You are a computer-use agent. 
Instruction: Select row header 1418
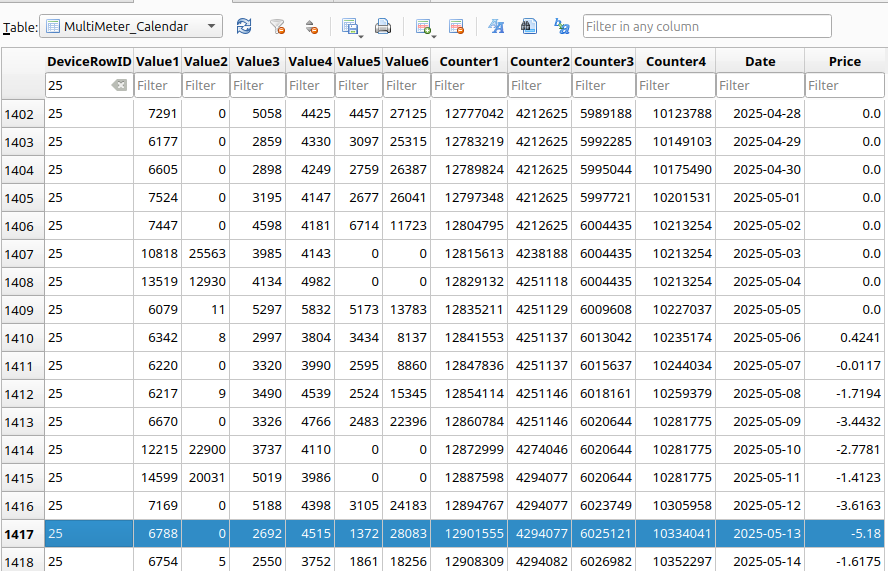tap(23, 562)
